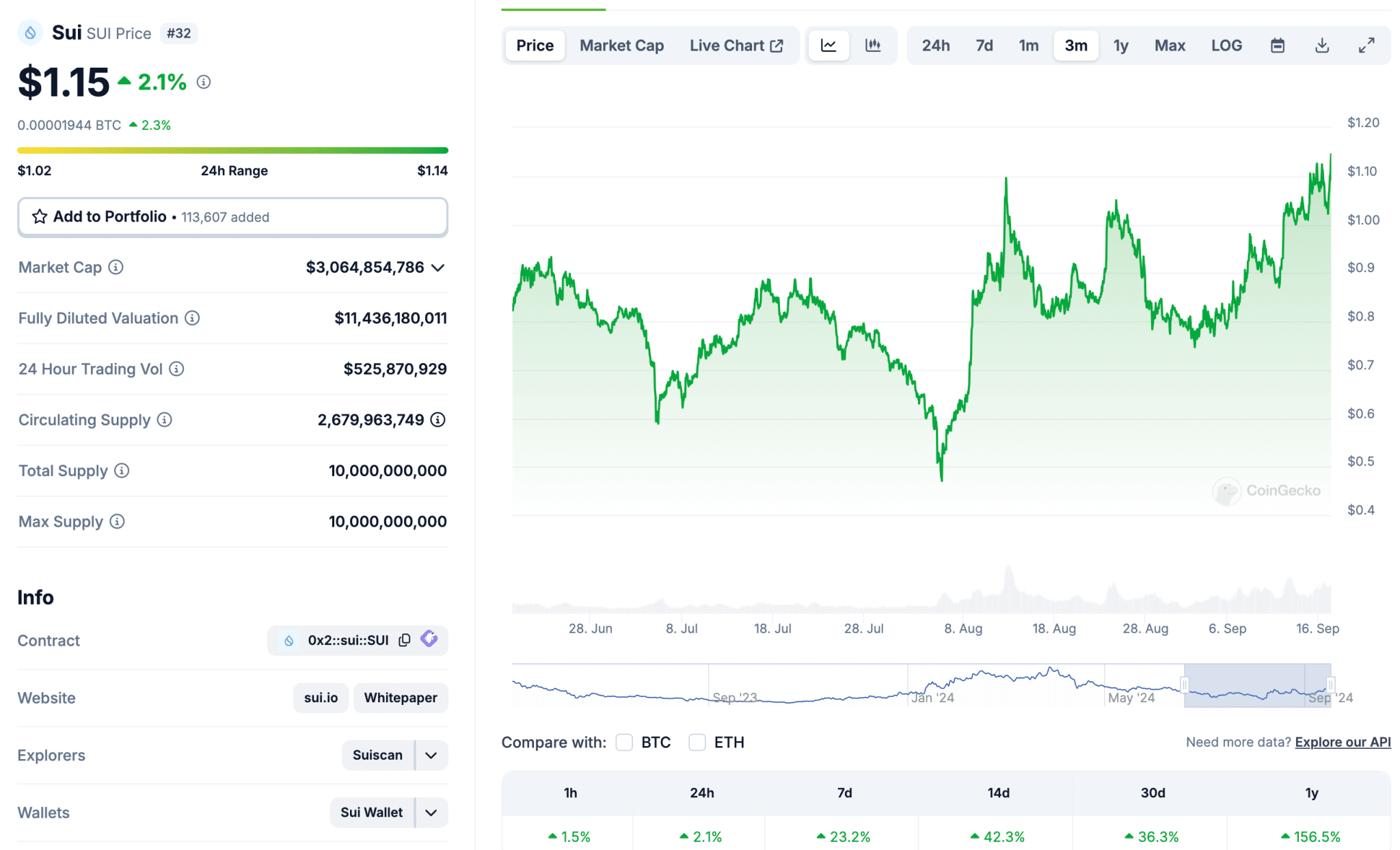Click the 0x2::sui::SUI contract text
This screenshot has width=1400, height=850.
click(348, 641)
